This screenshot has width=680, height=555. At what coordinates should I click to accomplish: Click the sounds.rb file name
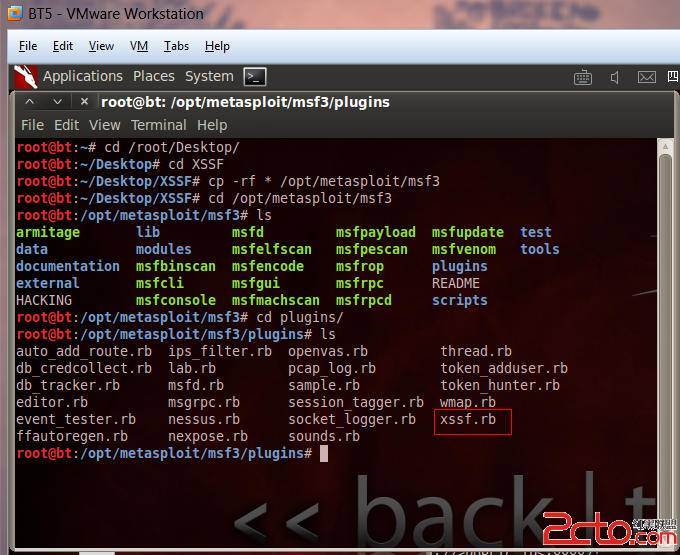tap(324, 436)
